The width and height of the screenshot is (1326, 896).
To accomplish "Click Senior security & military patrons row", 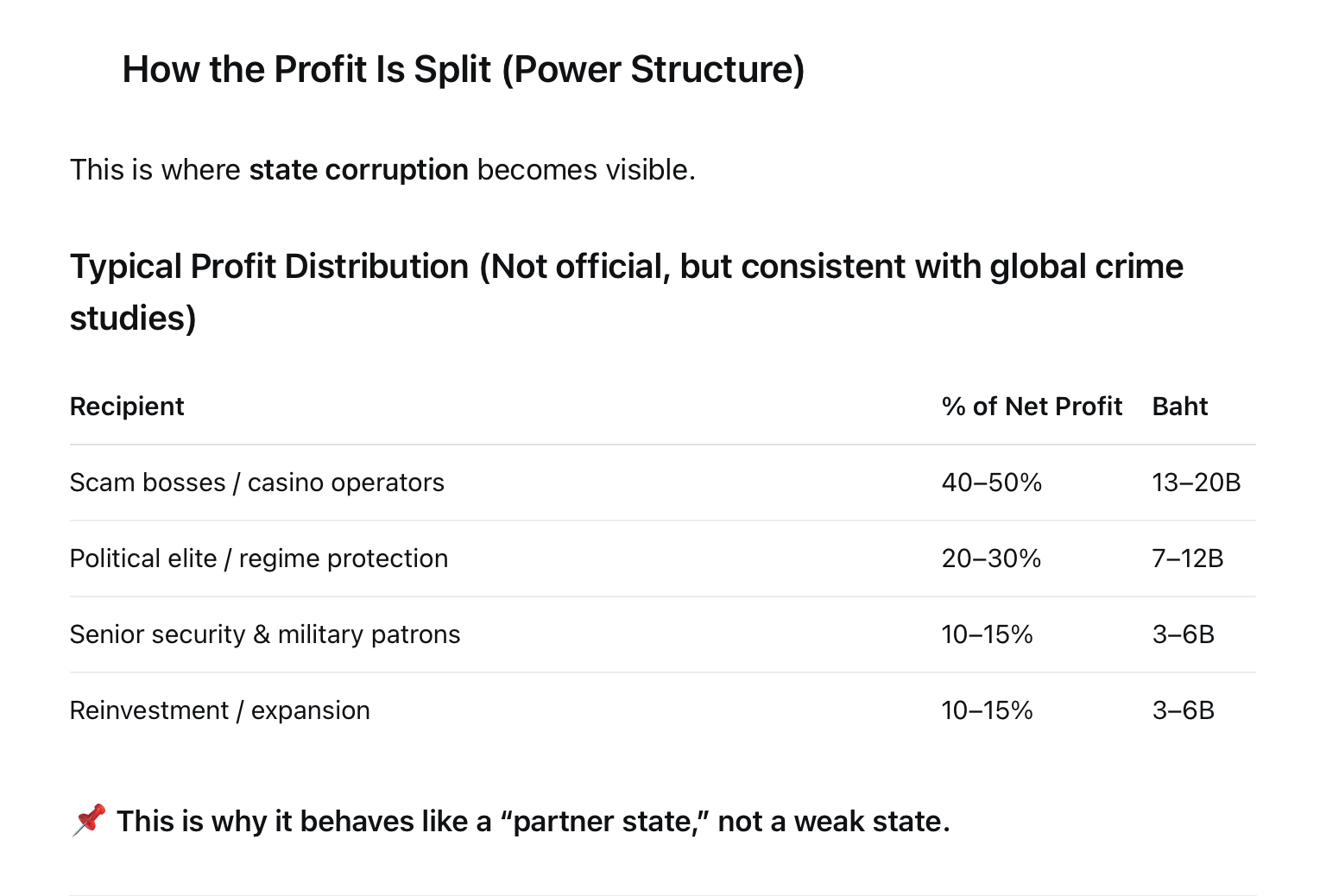I will tap(264, 634).
